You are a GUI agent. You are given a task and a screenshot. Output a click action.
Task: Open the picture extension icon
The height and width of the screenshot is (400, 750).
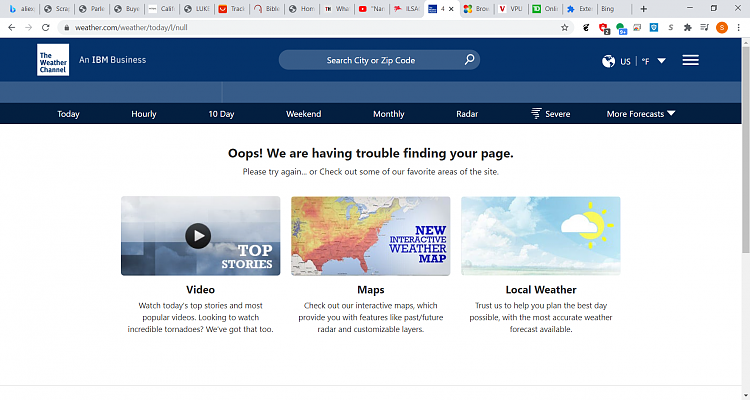point(637,28)
